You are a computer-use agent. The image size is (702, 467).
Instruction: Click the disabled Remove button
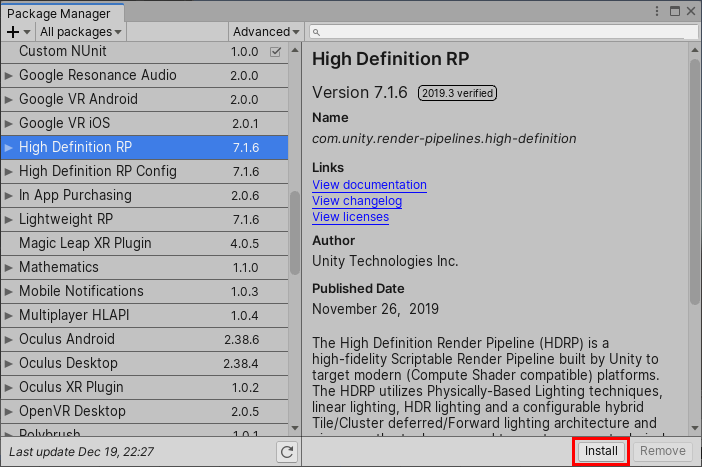pos(663,451)
